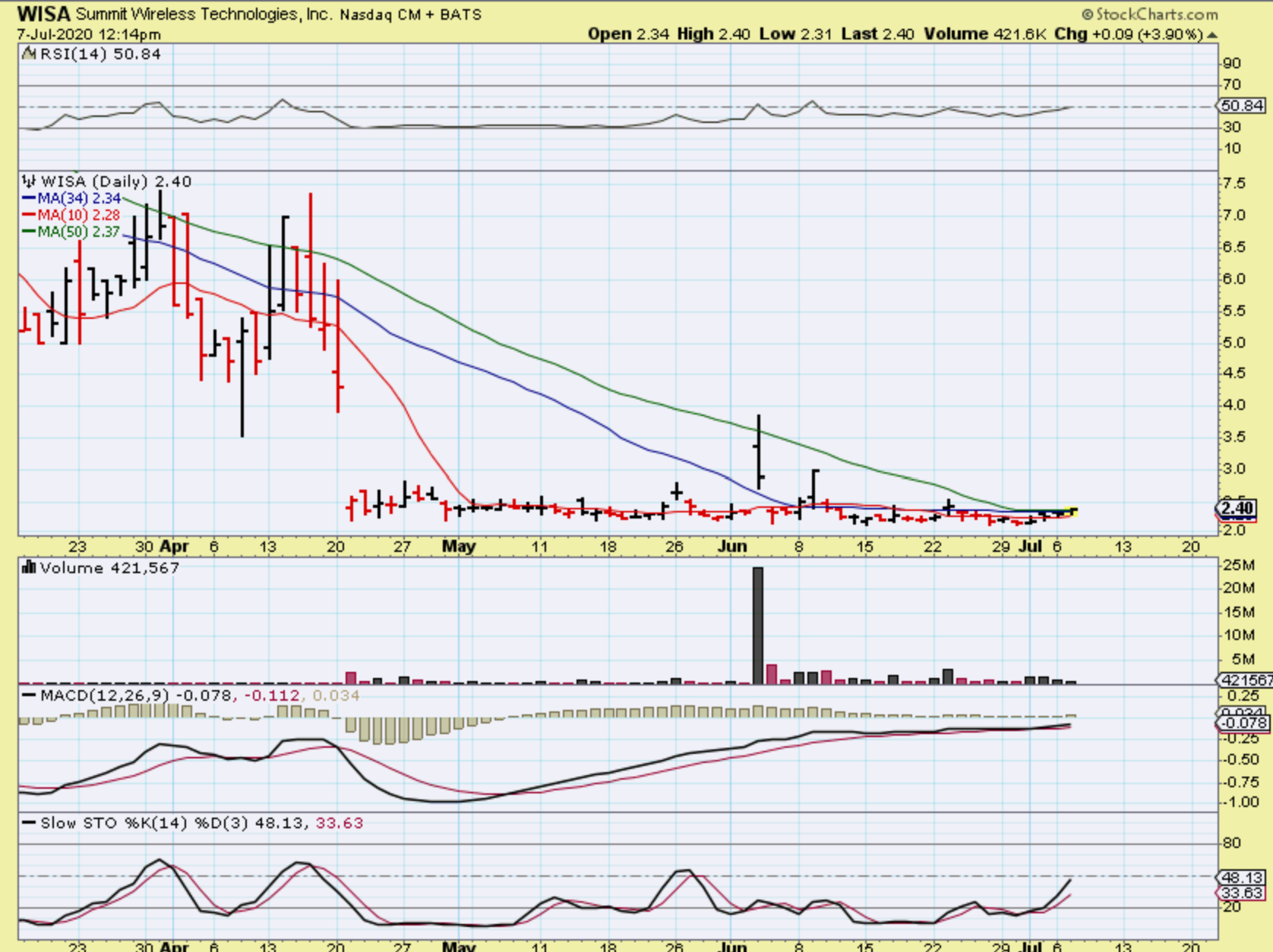Click the MACD legend line marker
The width and height of the screenshot is (1273, 952).
click(x=29, y=695)
